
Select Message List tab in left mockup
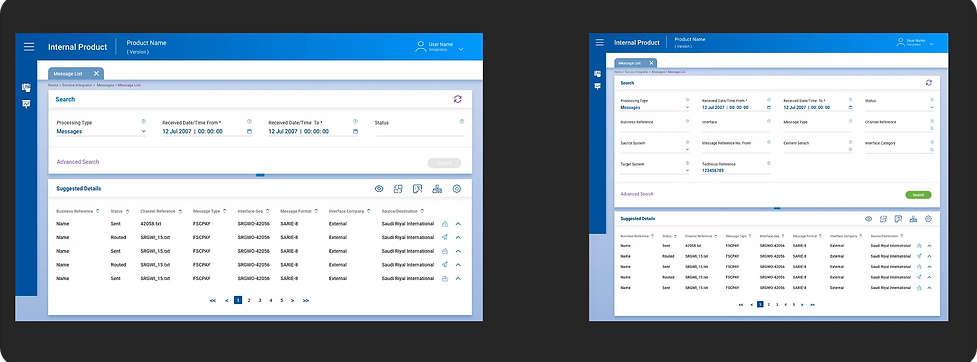click(68, 74)
